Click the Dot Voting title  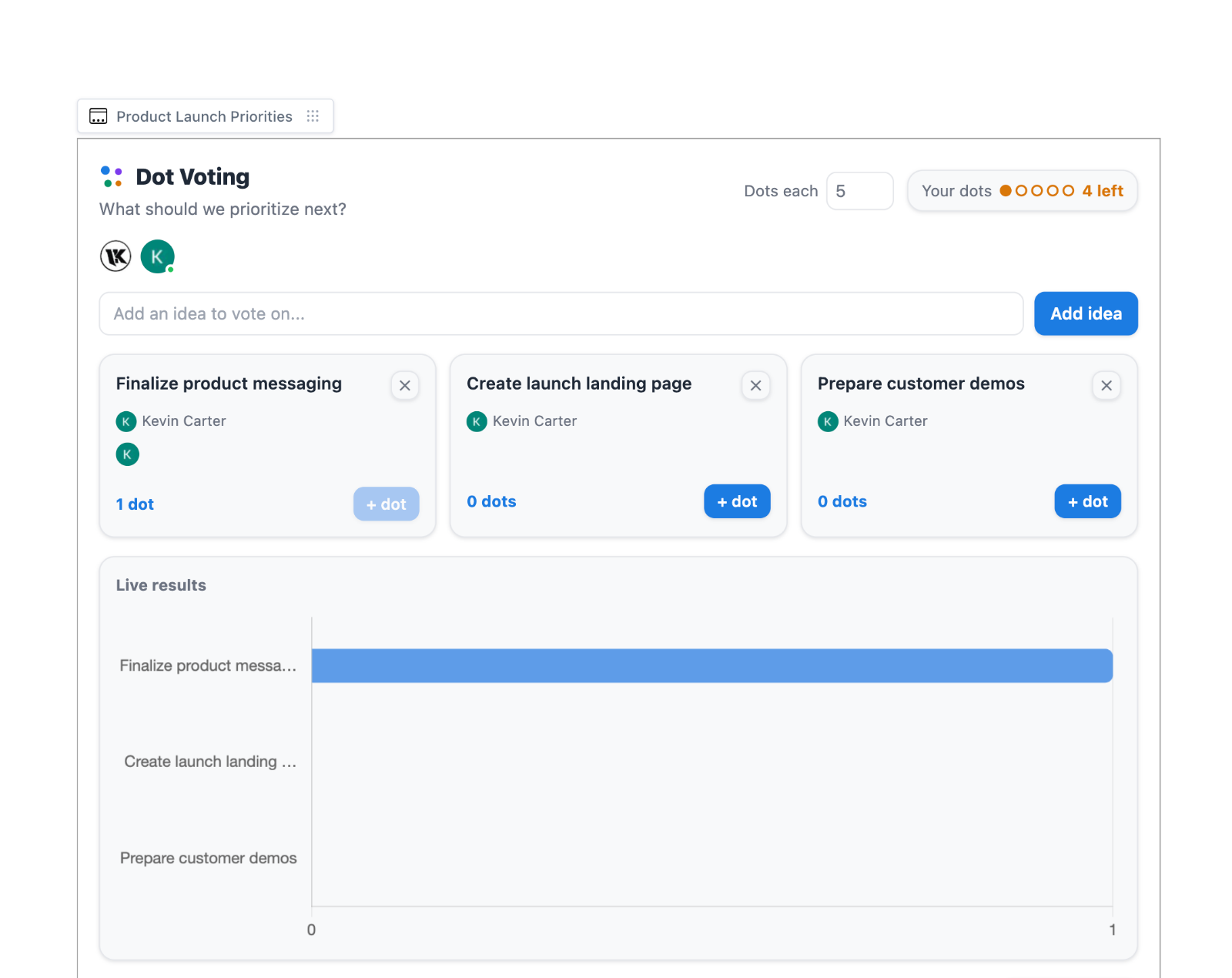pos(192,177)
